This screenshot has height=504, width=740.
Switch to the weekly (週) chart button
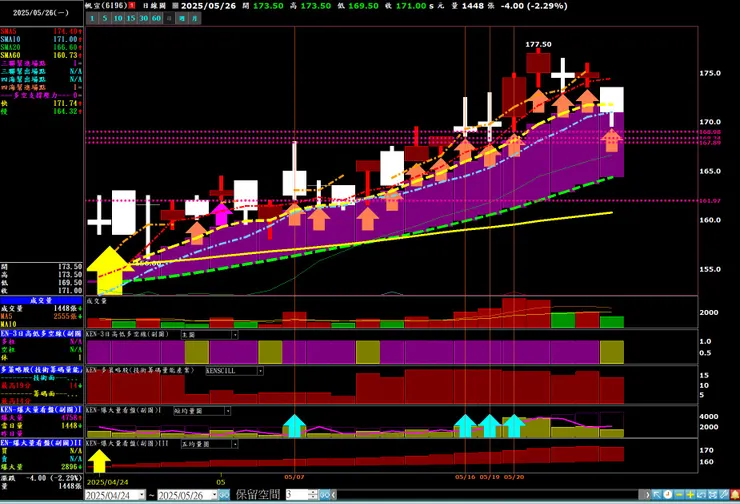click(182, 18)
